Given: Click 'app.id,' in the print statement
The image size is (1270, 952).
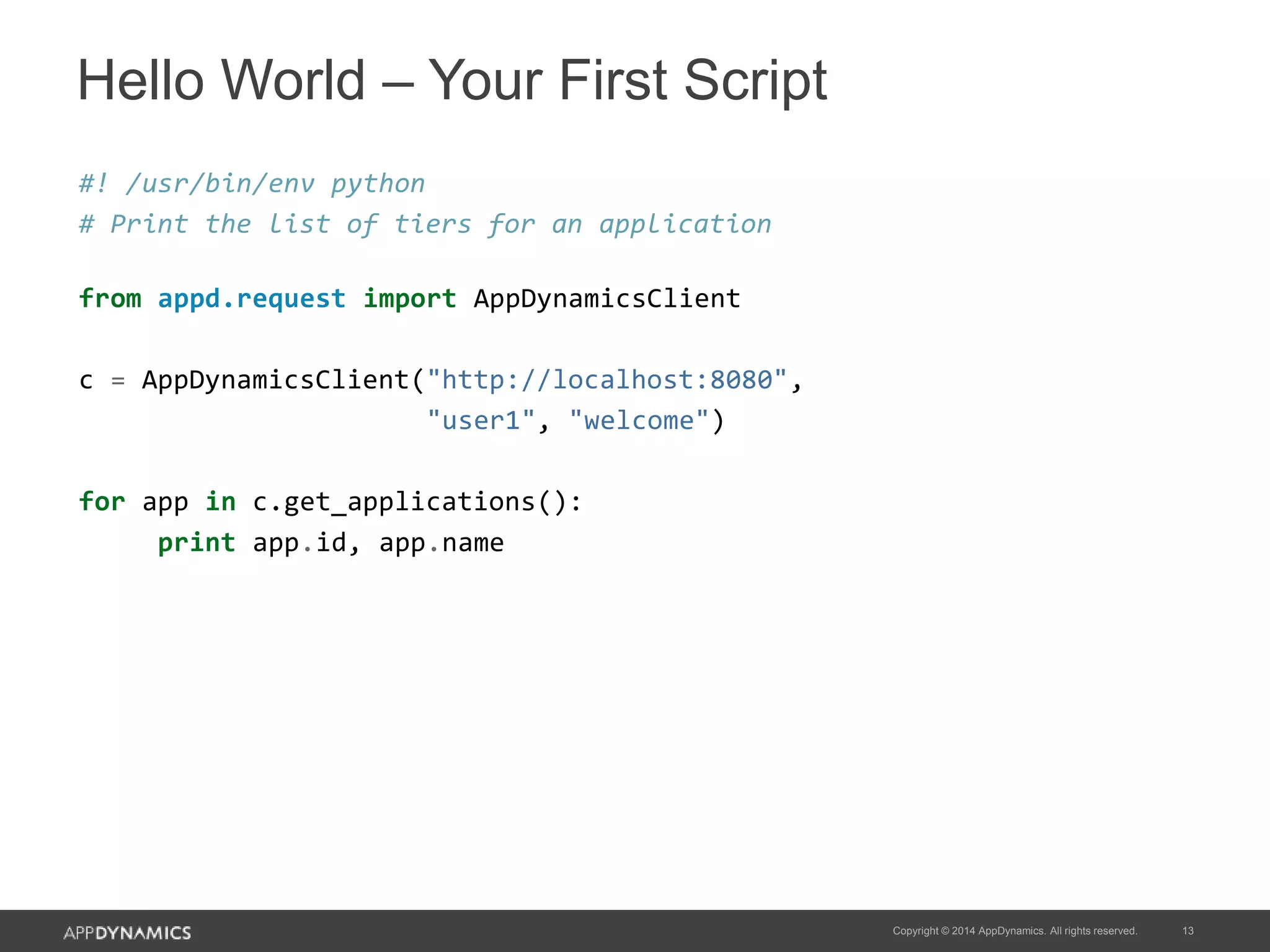Looking at the screenshot, I should (306, 544).
